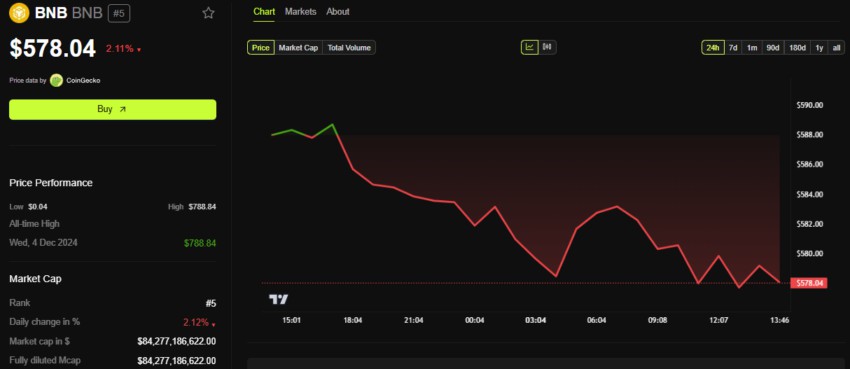This screenshot has width=850, height=369.
Task: Switch to line chart view icon
Action: pos(530,48)
